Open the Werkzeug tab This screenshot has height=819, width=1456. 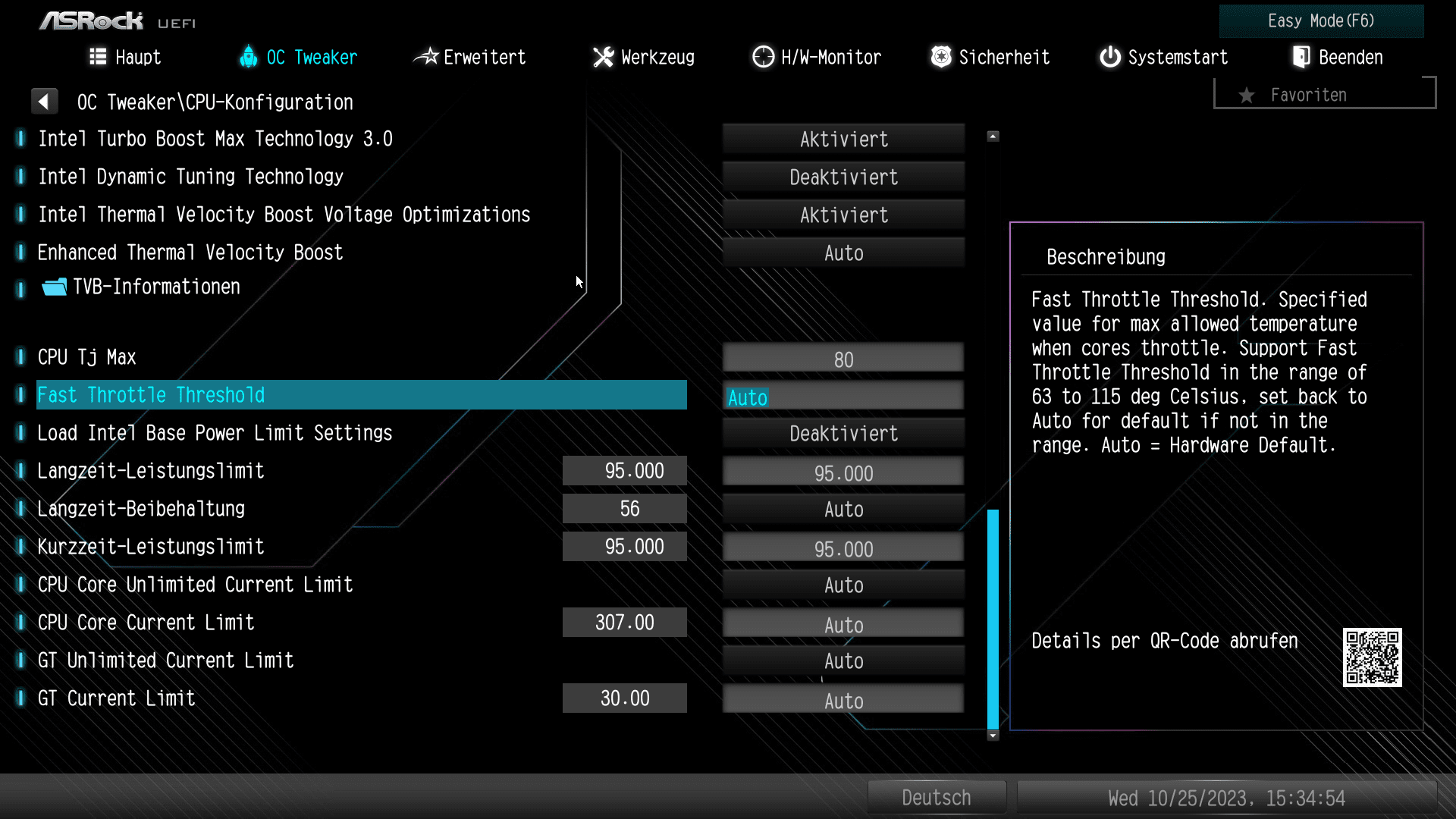644,57
